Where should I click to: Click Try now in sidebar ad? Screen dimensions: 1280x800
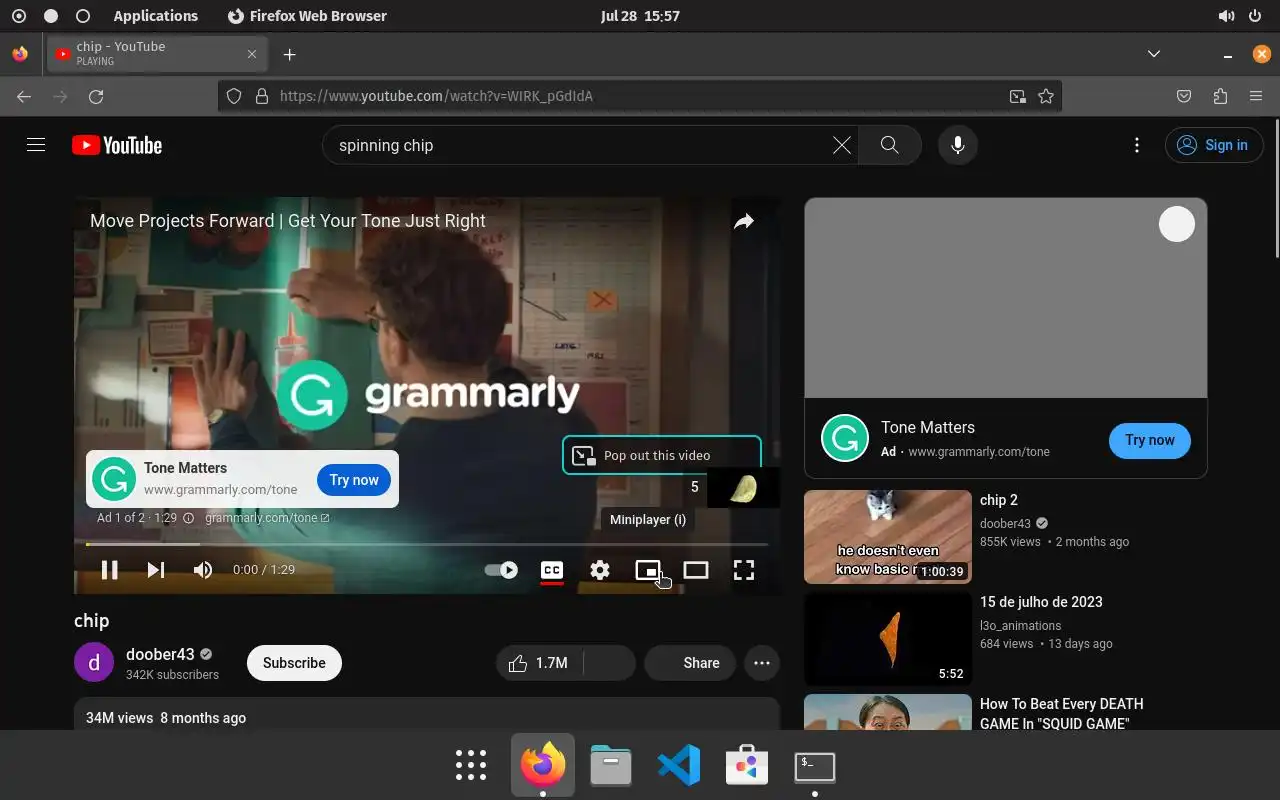[1150, 440]
